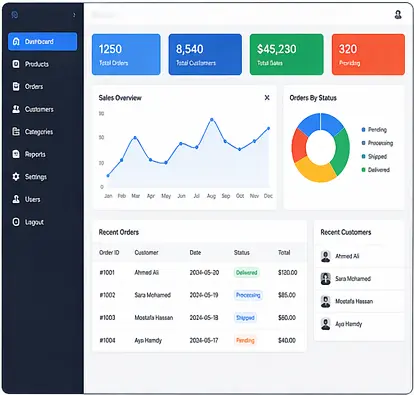Open the 8,540 Total Customers card

point(205,54)
